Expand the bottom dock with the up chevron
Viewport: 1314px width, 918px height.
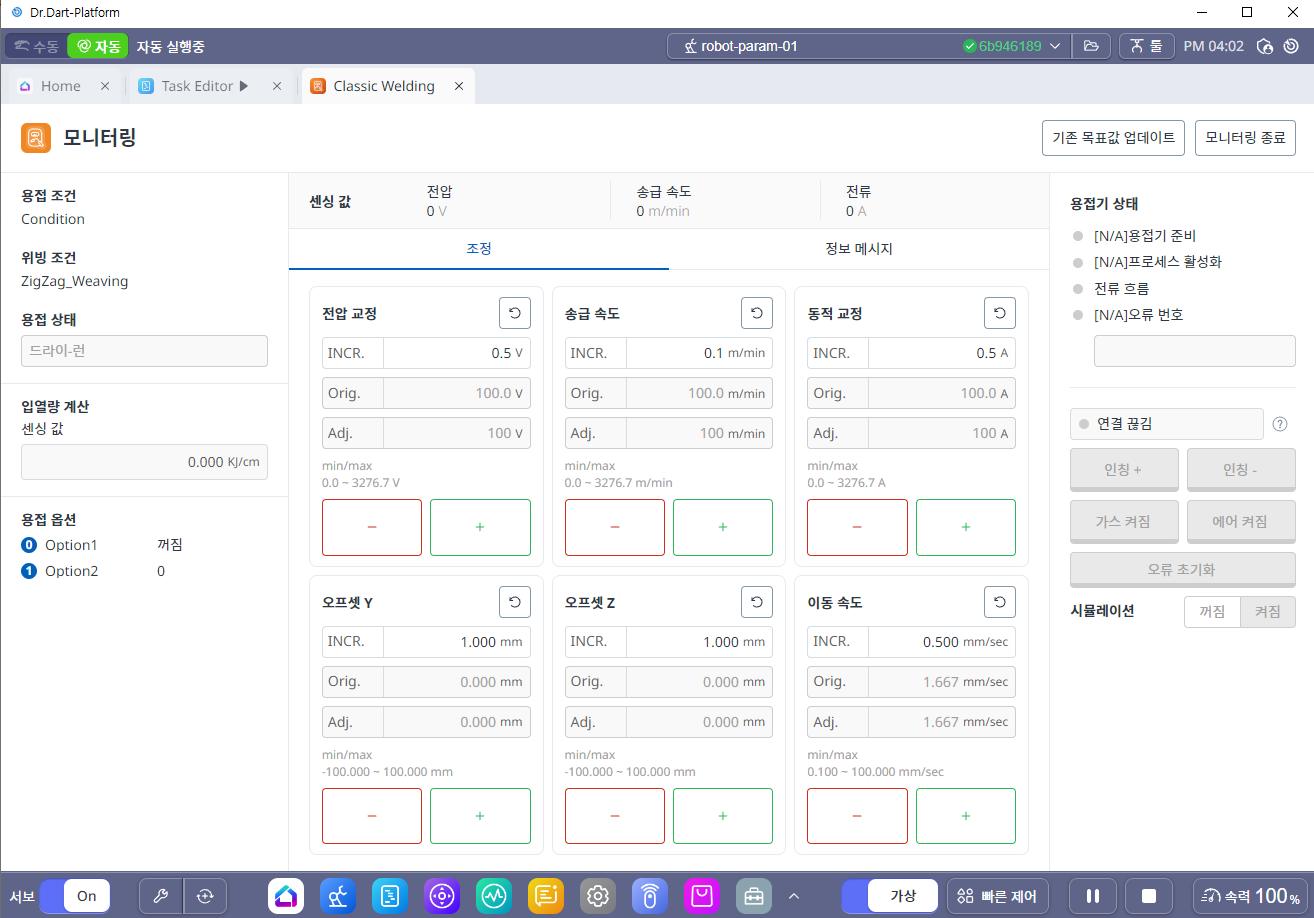pyautogui.click(x=794, y=896)
